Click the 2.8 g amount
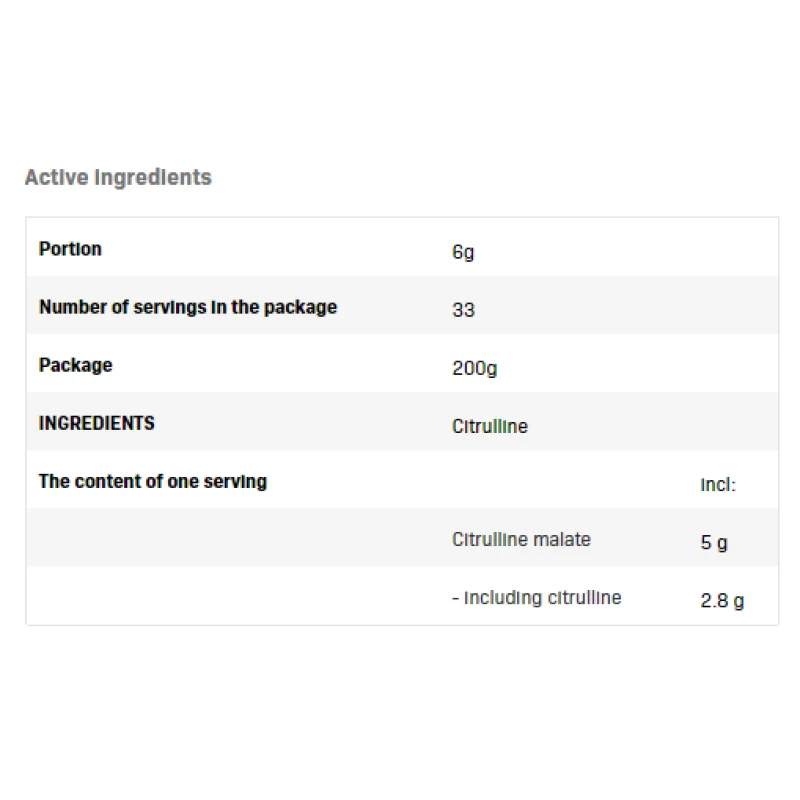The image size is (800, 800). [722, 601]
